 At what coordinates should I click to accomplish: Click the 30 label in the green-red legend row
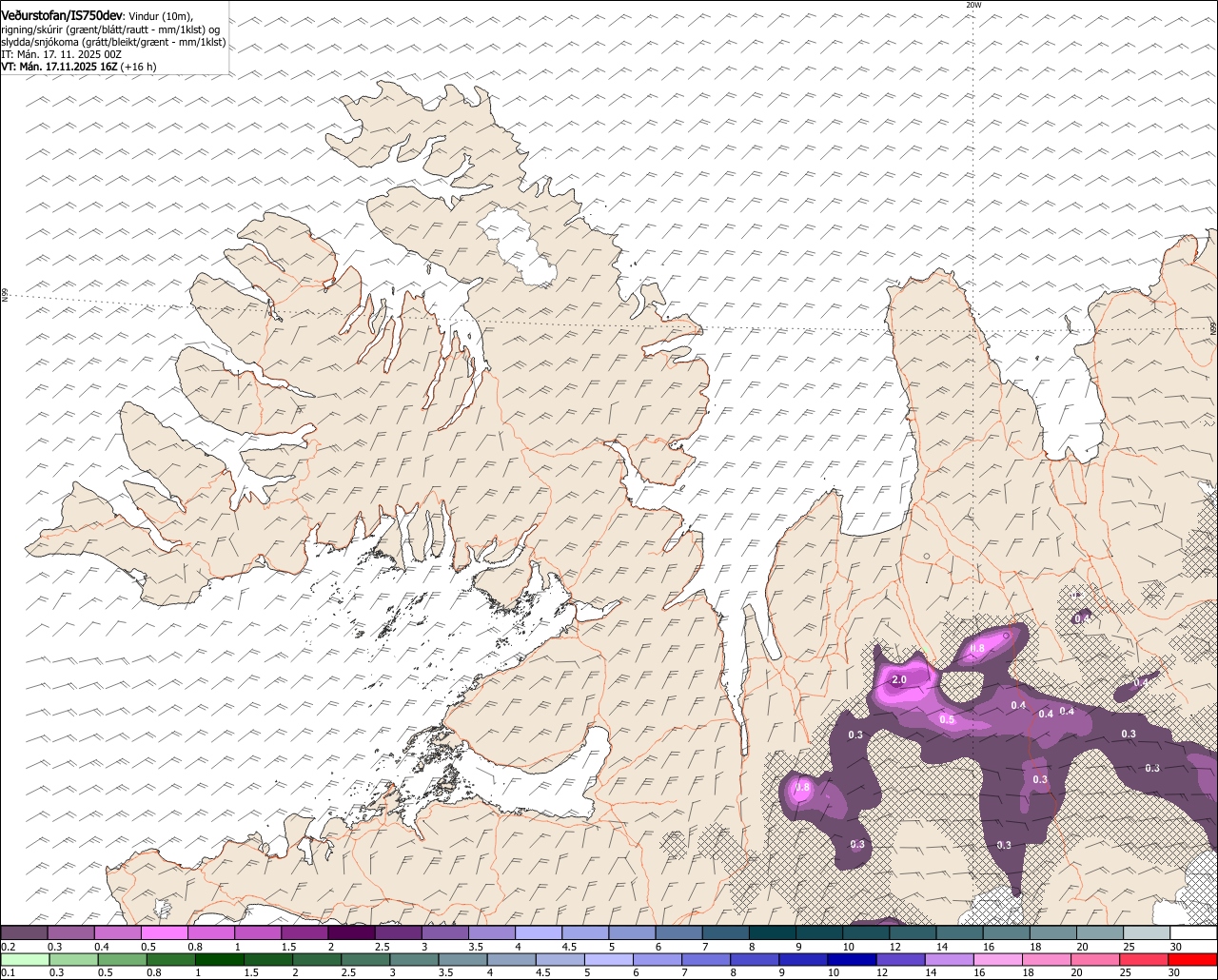tap(1176, 972)
